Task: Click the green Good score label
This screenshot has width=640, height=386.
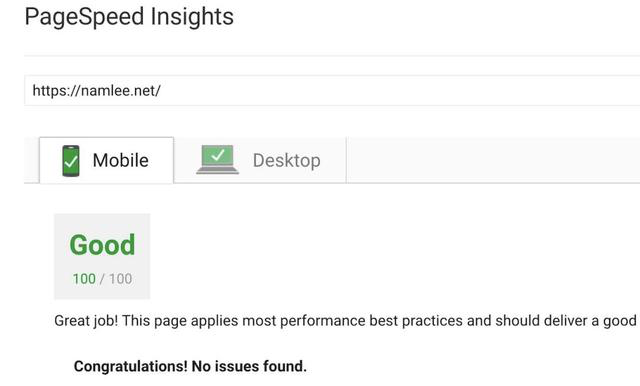Action: [x=102, y=245]
